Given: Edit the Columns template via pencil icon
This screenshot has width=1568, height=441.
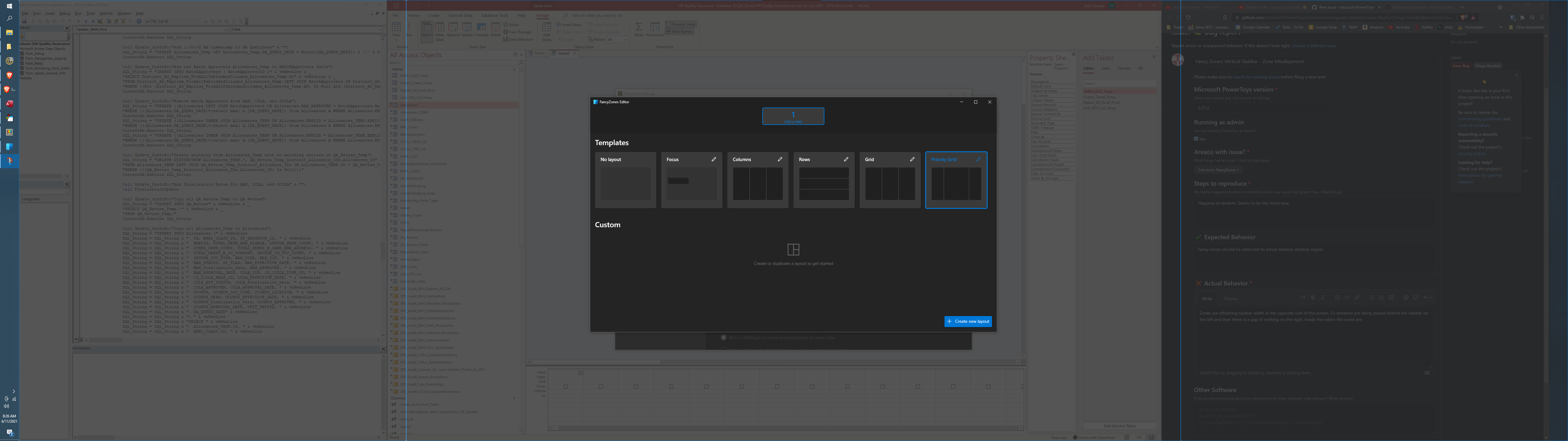Looking at the screenshot, I should pyautogui.click(x=780, y=160).
